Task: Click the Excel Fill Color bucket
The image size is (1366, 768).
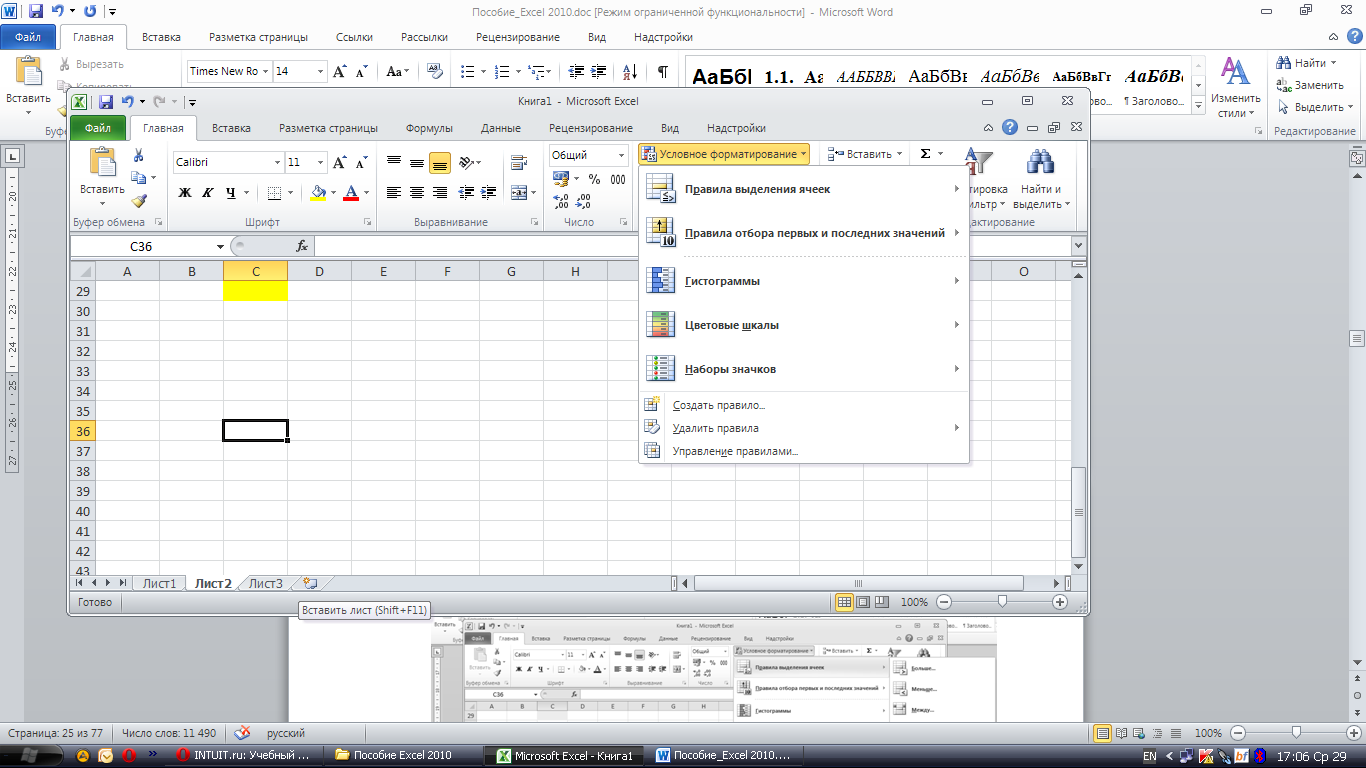Action: [318, 193]
